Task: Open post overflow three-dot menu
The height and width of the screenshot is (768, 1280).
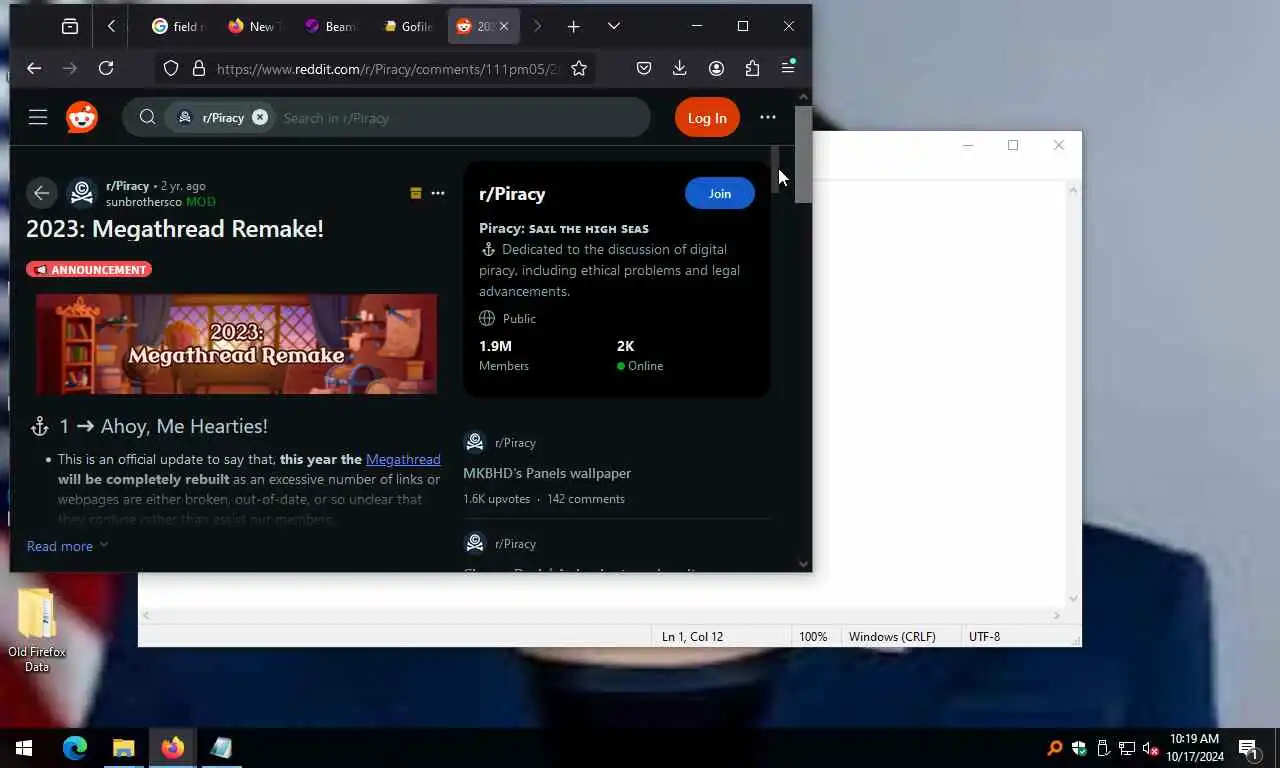Action: [438, 193]
